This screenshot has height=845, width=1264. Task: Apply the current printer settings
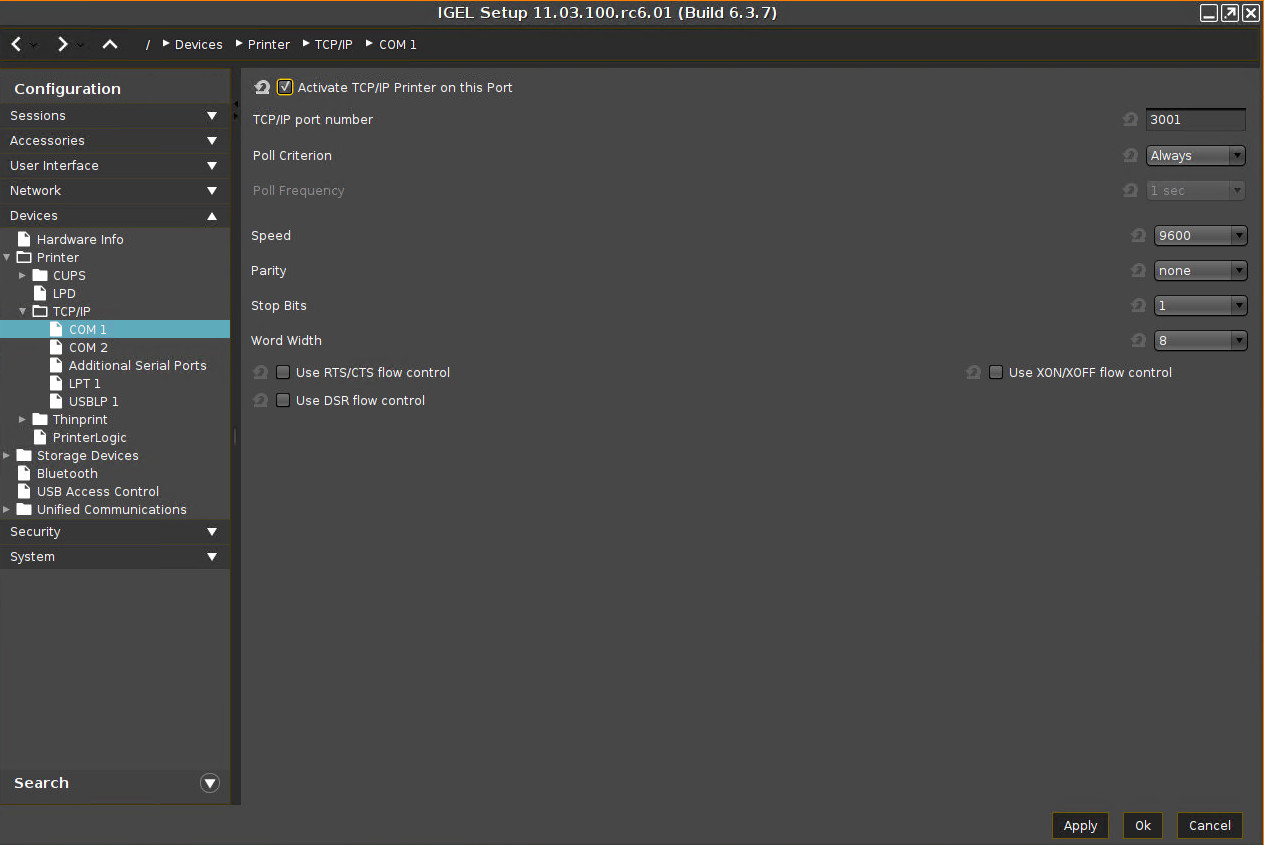pyautogui.click(x=1080, y=825)
